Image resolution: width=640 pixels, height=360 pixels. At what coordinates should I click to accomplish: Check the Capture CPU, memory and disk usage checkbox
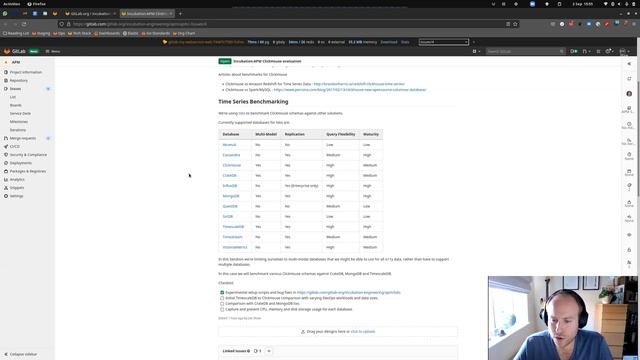[x=222, y=309]
